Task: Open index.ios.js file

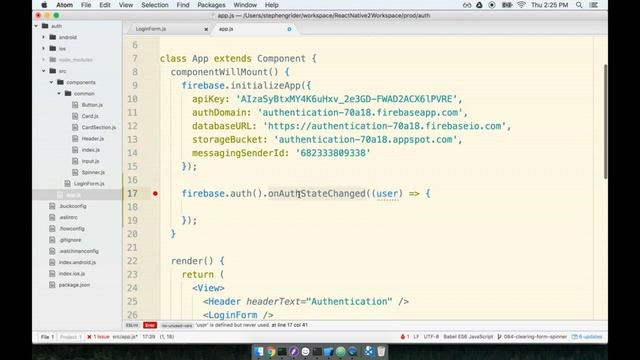Action: pyautogui.click(x=72, y=274)
